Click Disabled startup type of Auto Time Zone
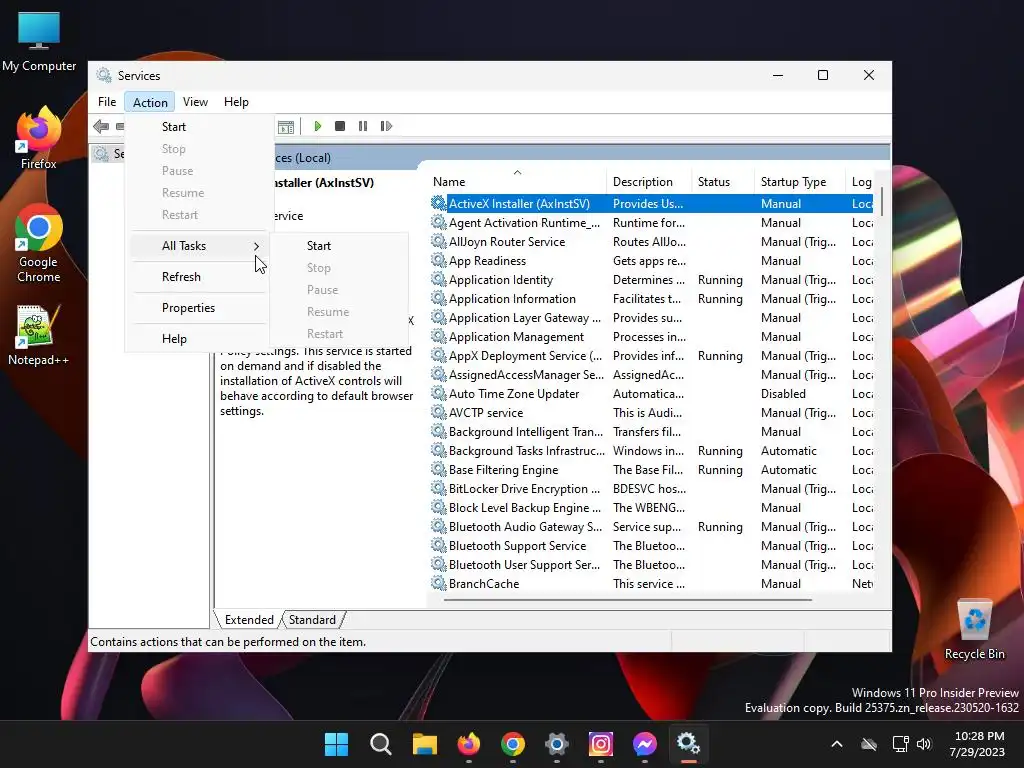Image resolution: width=1024 pixels, height=768 pixels. [x=783, y=394]
